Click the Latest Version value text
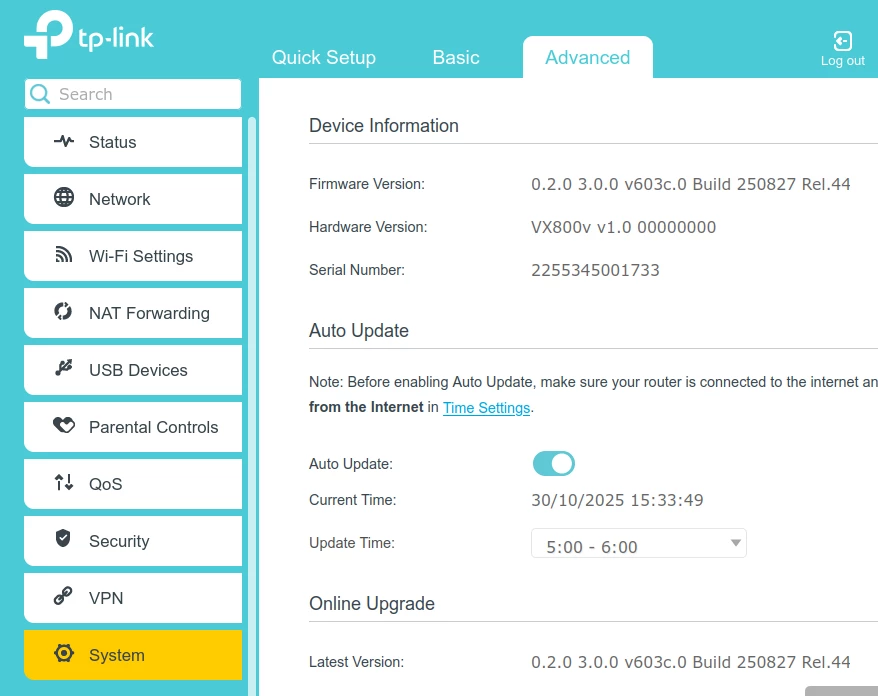The image size is (878, 696). [690, 662]
